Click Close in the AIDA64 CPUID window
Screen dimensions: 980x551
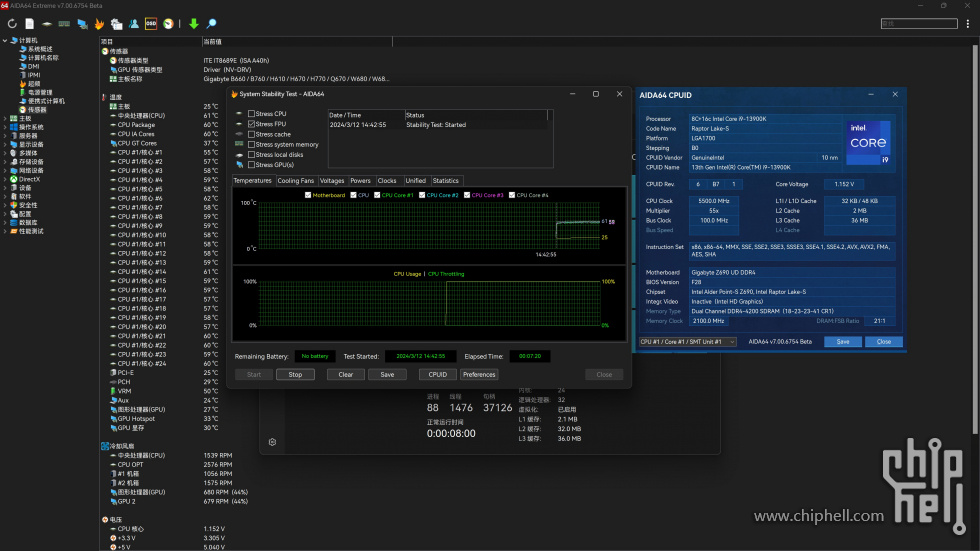tap(884, 342)
